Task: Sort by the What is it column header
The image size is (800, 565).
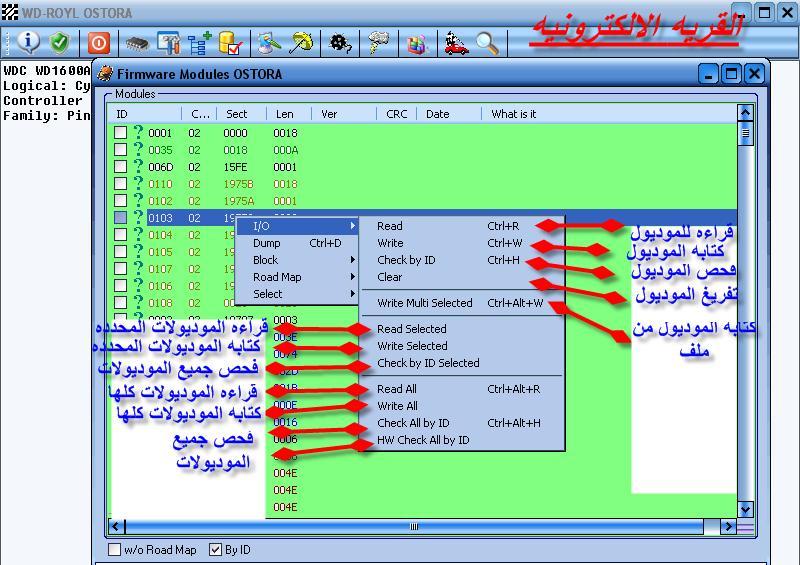Action: [609, 114]
